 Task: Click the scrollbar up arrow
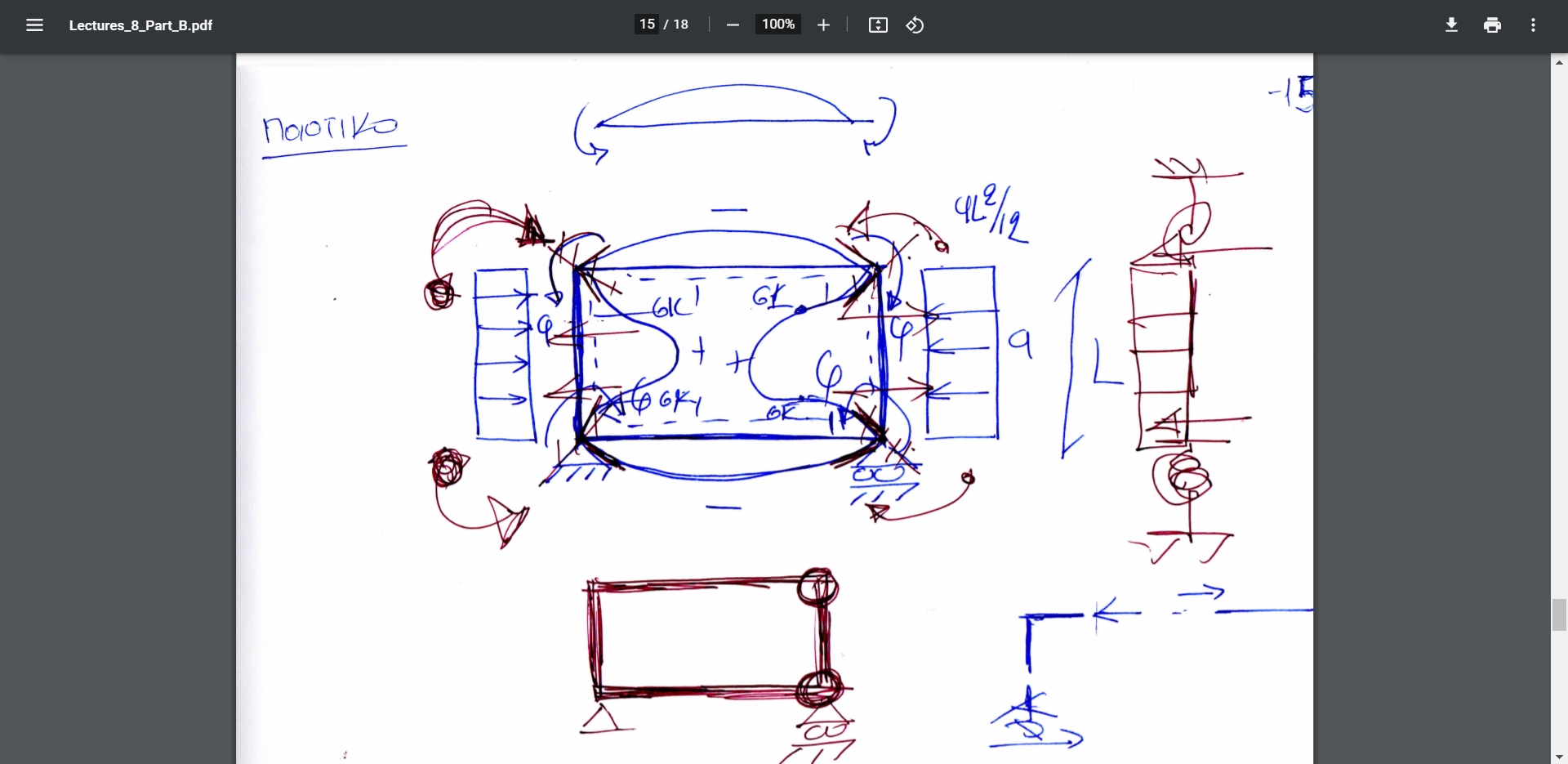[1559, 62]
